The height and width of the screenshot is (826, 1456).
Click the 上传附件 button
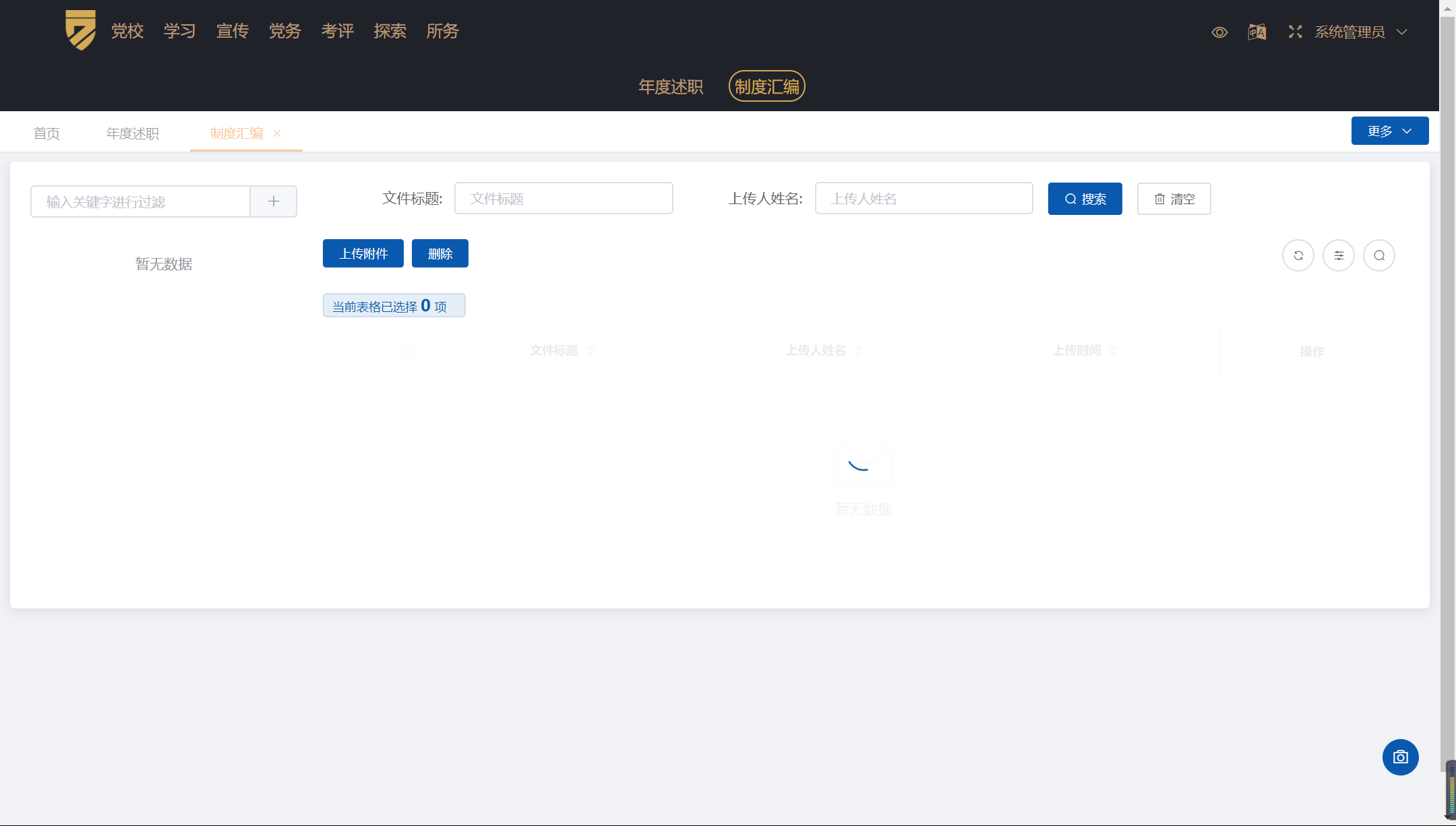pyautogui.click(x=363, y=253)
